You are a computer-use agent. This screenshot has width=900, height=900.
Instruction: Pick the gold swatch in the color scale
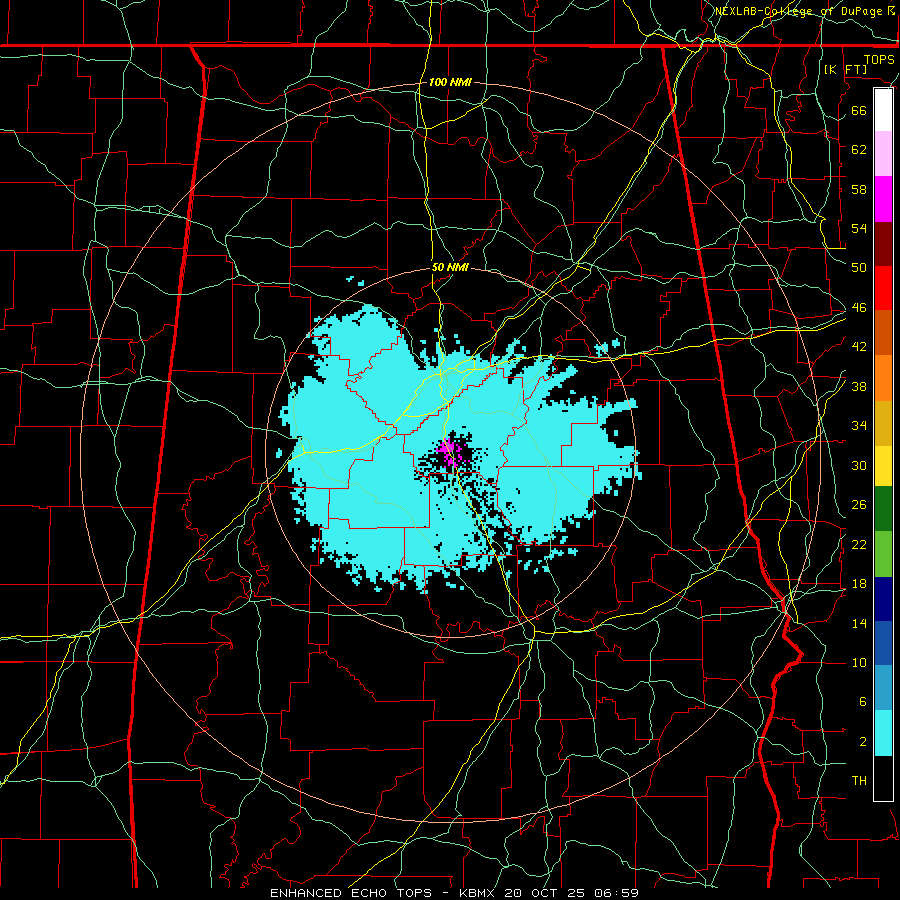883,423
